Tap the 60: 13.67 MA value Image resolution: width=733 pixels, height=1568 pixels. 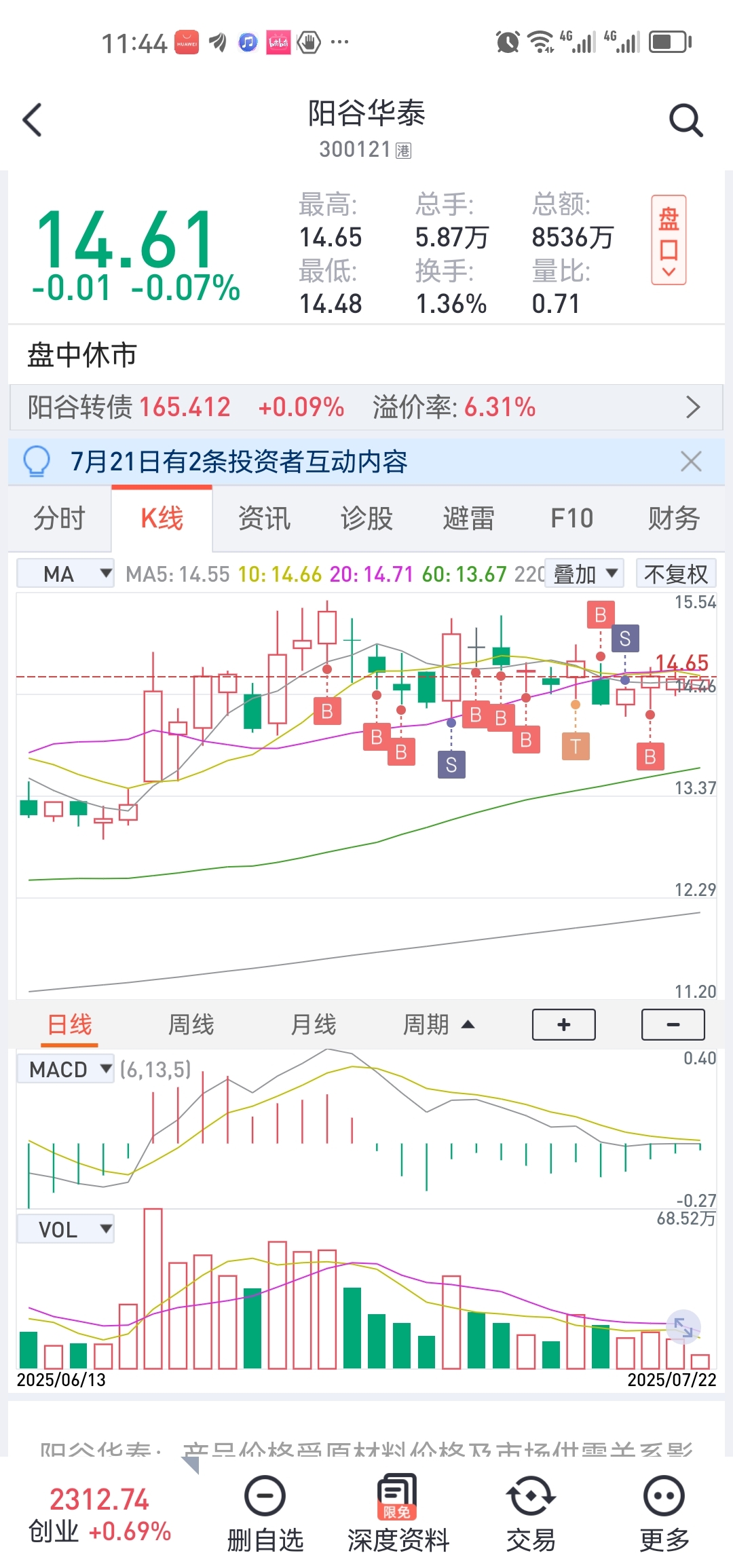coord(464,574)
